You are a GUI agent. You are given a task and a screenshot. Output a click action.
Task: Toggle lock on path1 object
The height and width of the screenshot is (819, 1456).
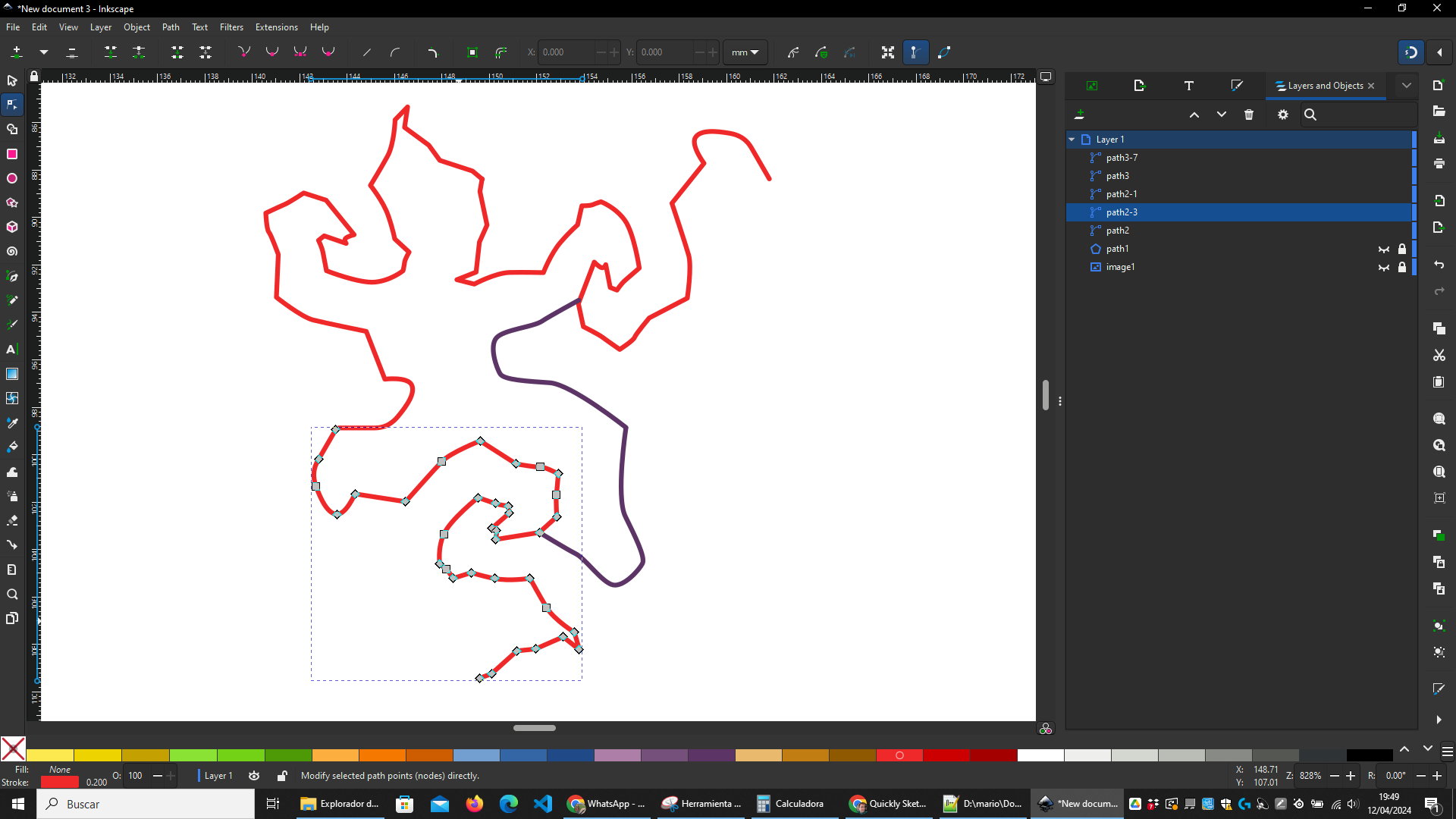[1401, 249]
